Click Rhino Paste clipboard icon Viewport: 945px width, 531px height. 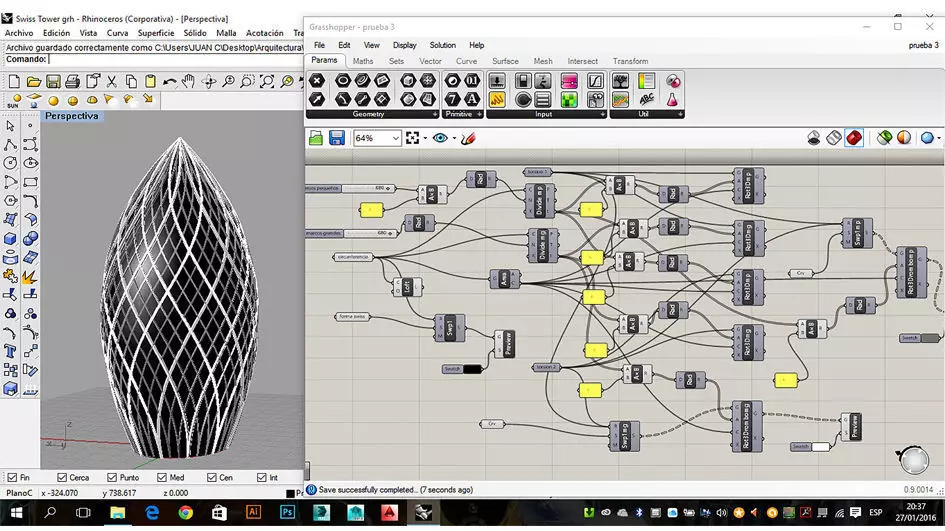tap(150, 81)
